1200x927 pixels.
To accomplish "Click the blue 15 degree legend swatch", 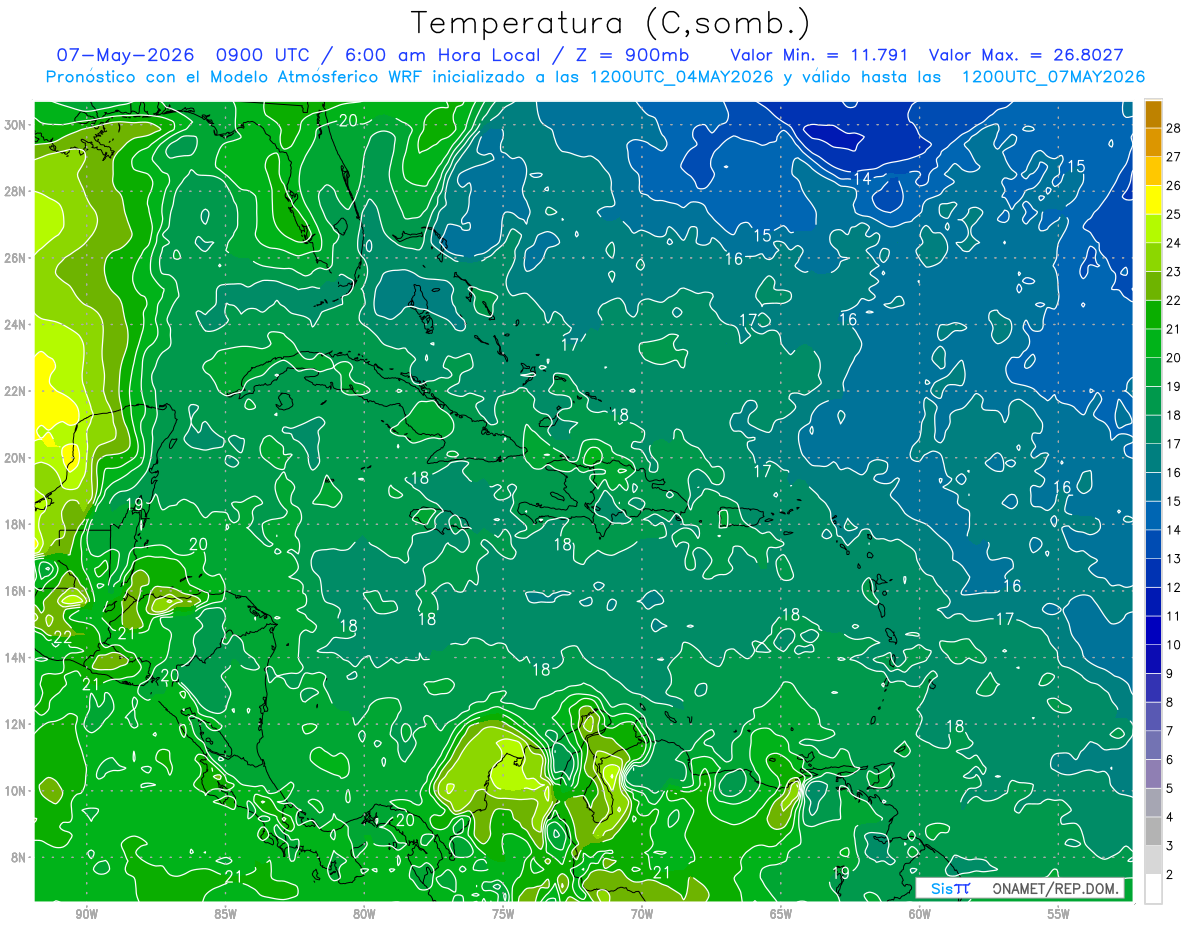I will coord(1153,487).
